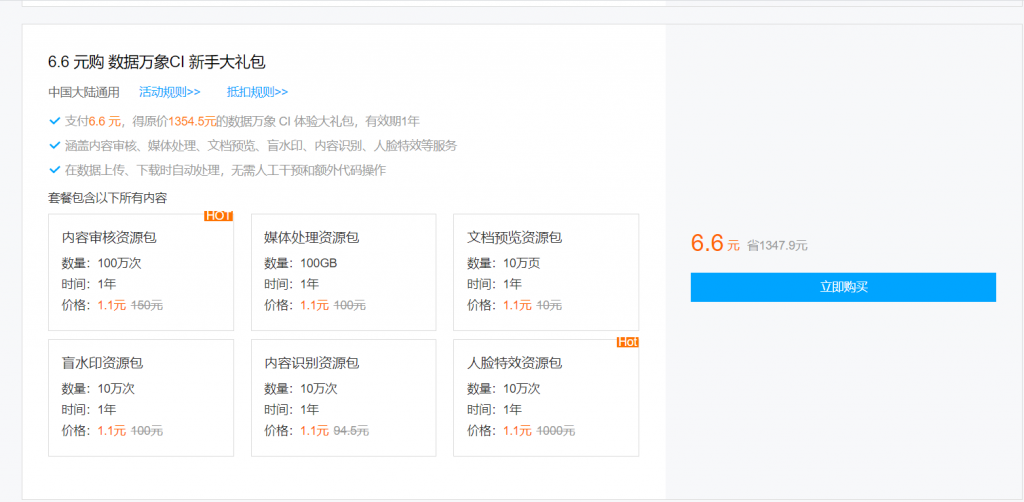Click the struck-through 10元 price
The width and height of the screenshot is (1024, 502).
point(549,306)
